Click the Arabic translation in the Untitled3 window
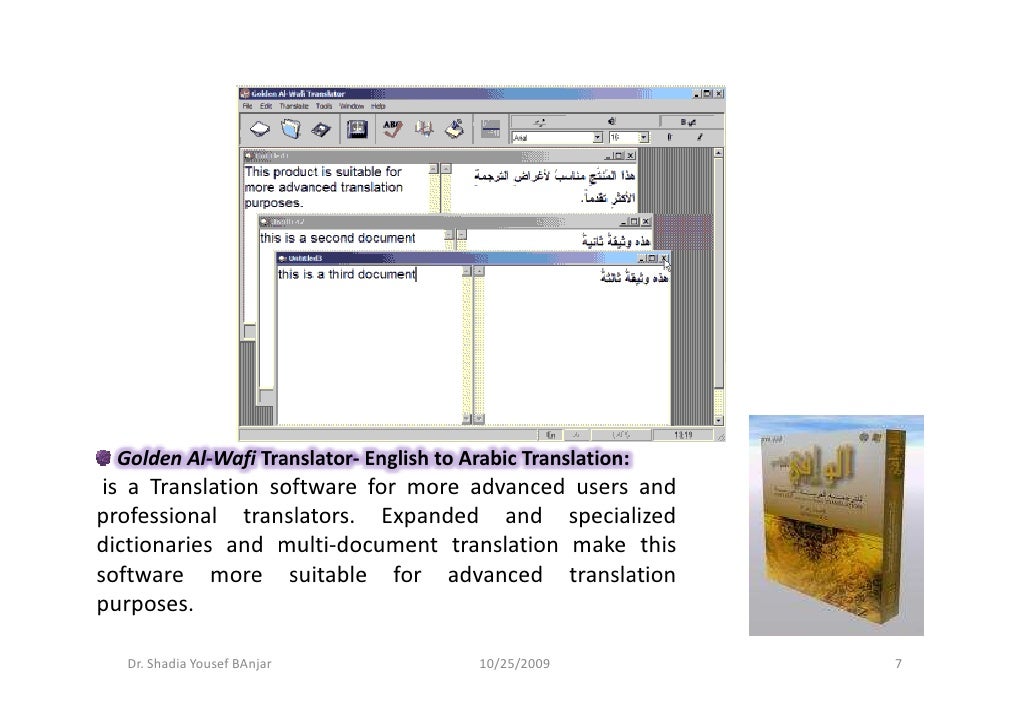Viewport: 1030px width, 728px height. pos(634,278)
